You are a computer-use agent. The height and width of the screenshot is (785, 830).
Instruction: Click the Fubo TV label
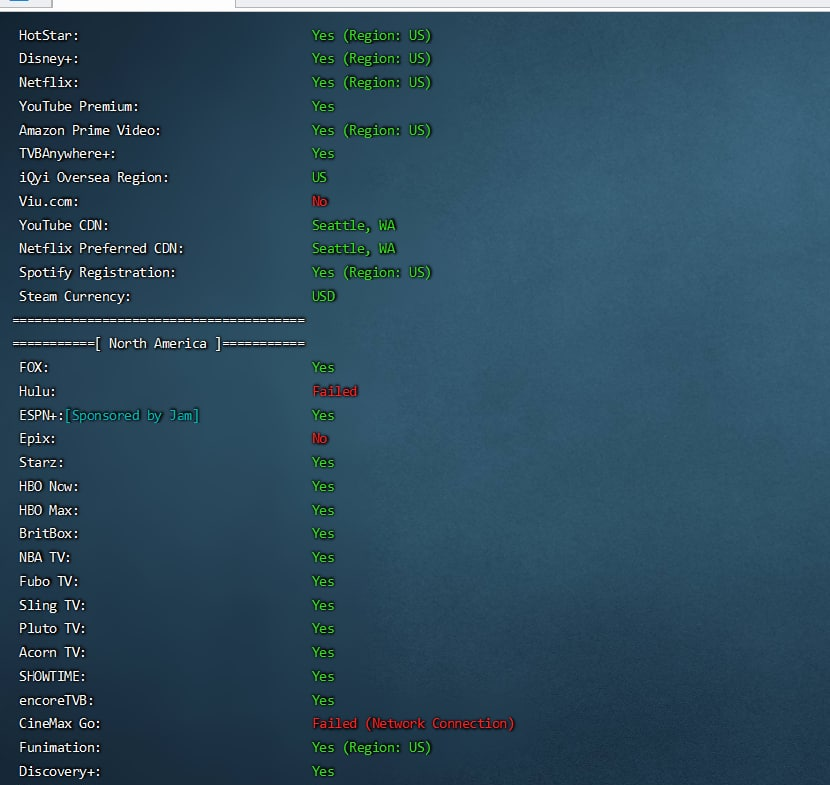coord(49,581)
